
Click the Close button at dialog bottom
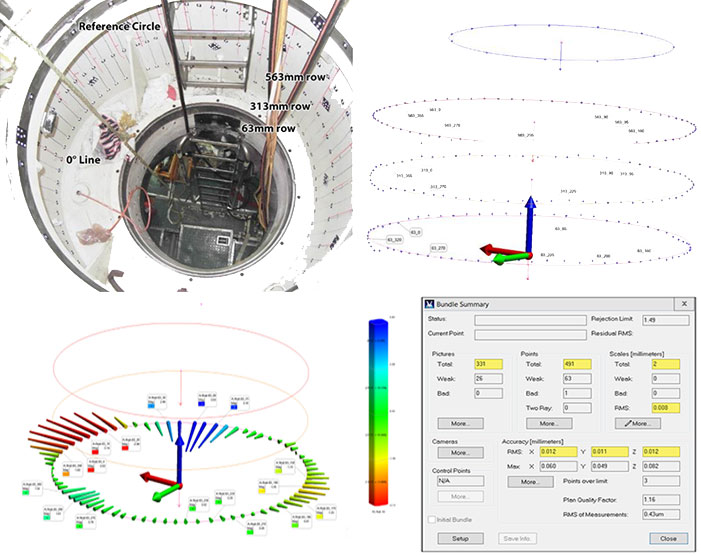tap(667, 538)
